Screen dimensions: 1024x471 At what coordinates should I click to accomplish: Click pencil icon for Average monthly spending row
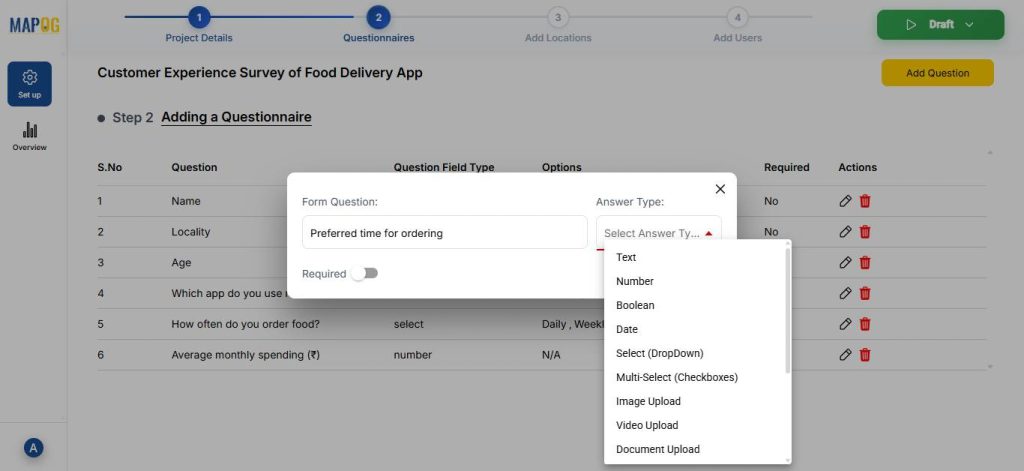tap(845, 354)
